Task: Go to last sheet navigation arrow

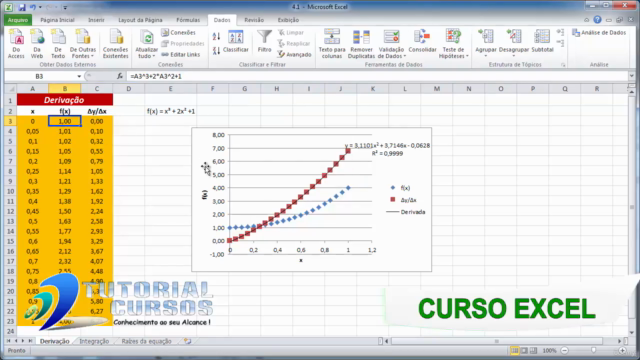Action: (x=30, y=341)
